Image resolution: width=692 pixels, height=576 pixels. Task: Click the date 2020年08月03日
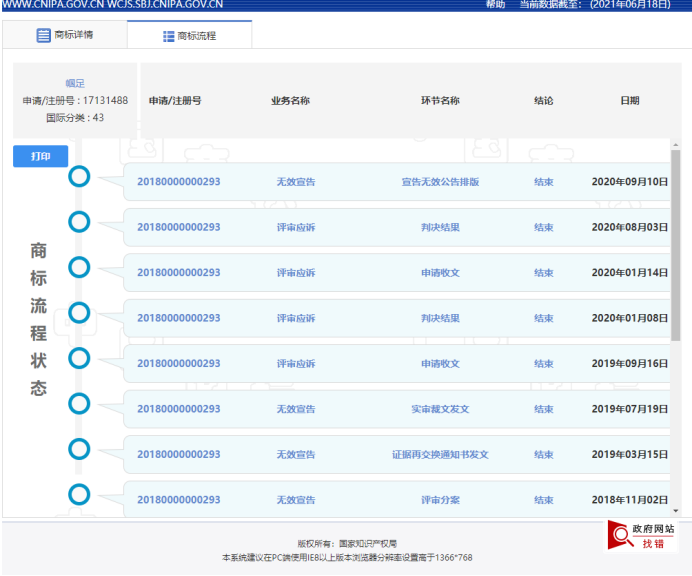coord(630,227)
